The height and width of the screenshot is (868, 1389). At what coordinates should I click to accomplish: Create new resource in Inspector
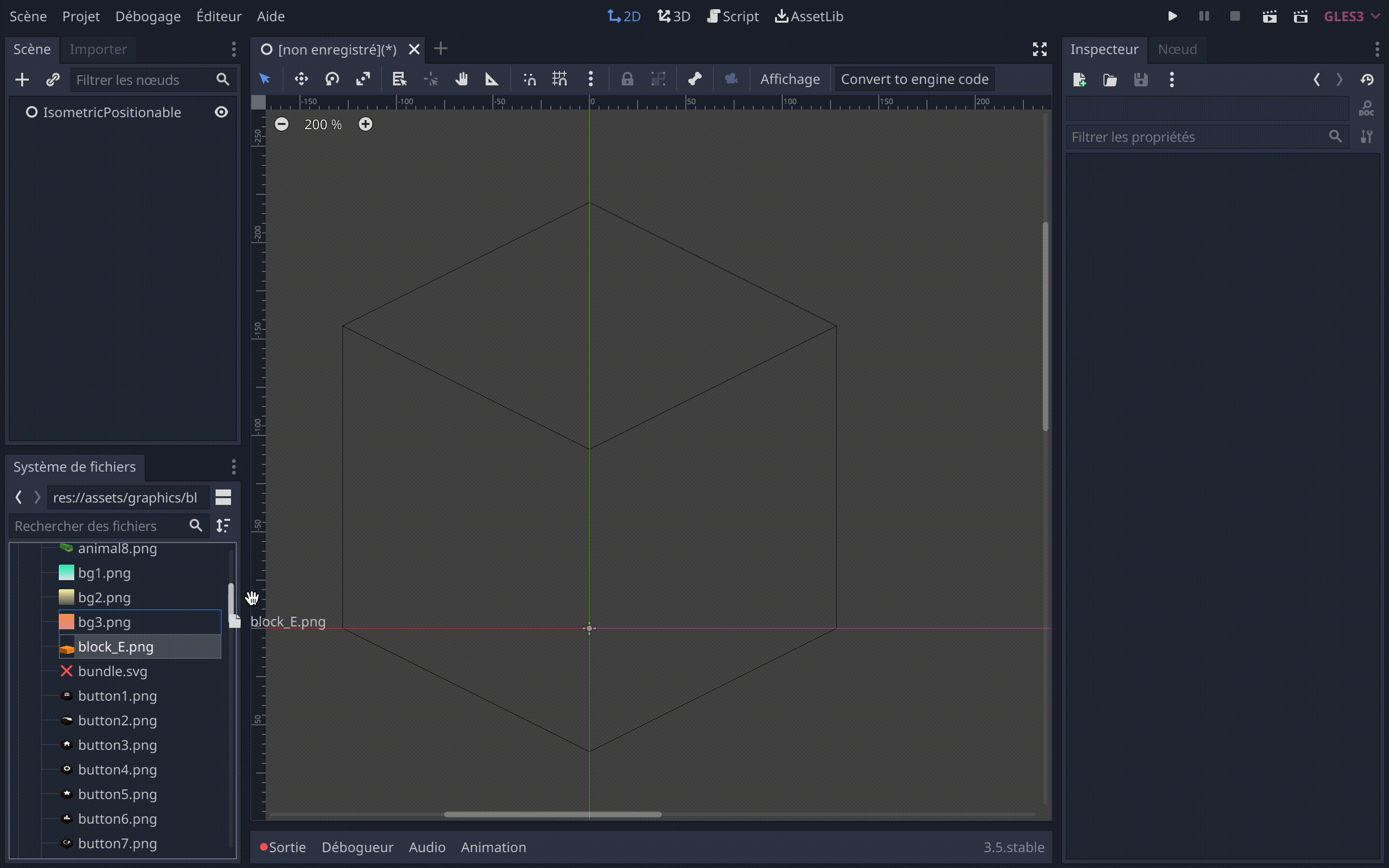(x=1080, y=80)
